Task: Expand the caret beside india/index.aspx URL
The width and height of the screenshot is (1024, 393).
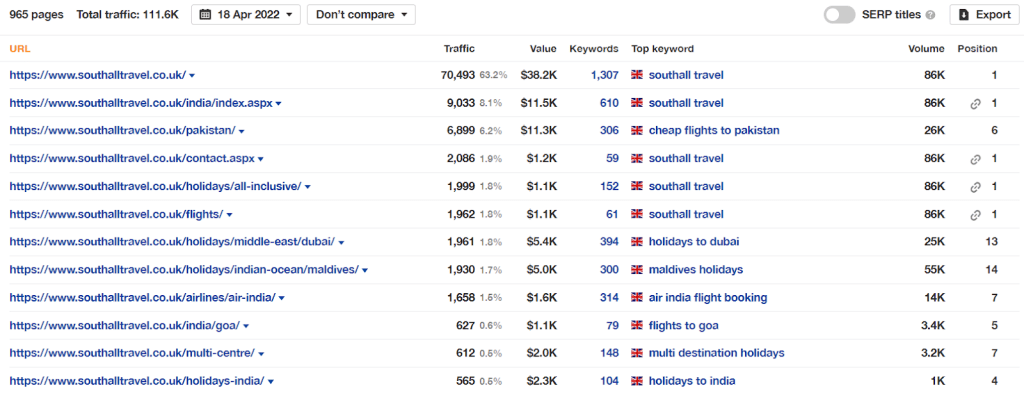Action: pyautogui.click(x=279, y=104)
